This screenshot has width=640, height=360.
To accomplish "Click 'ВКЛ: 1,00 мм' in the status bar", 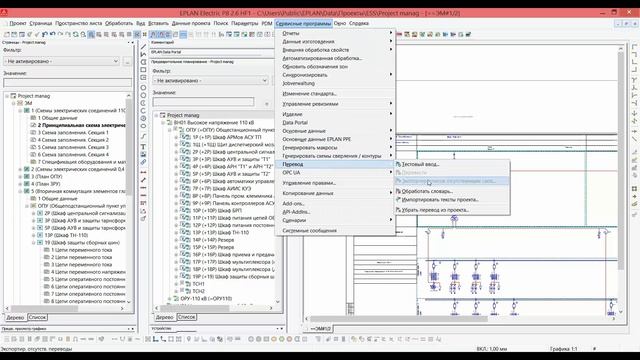I will (x=492, y=349).
